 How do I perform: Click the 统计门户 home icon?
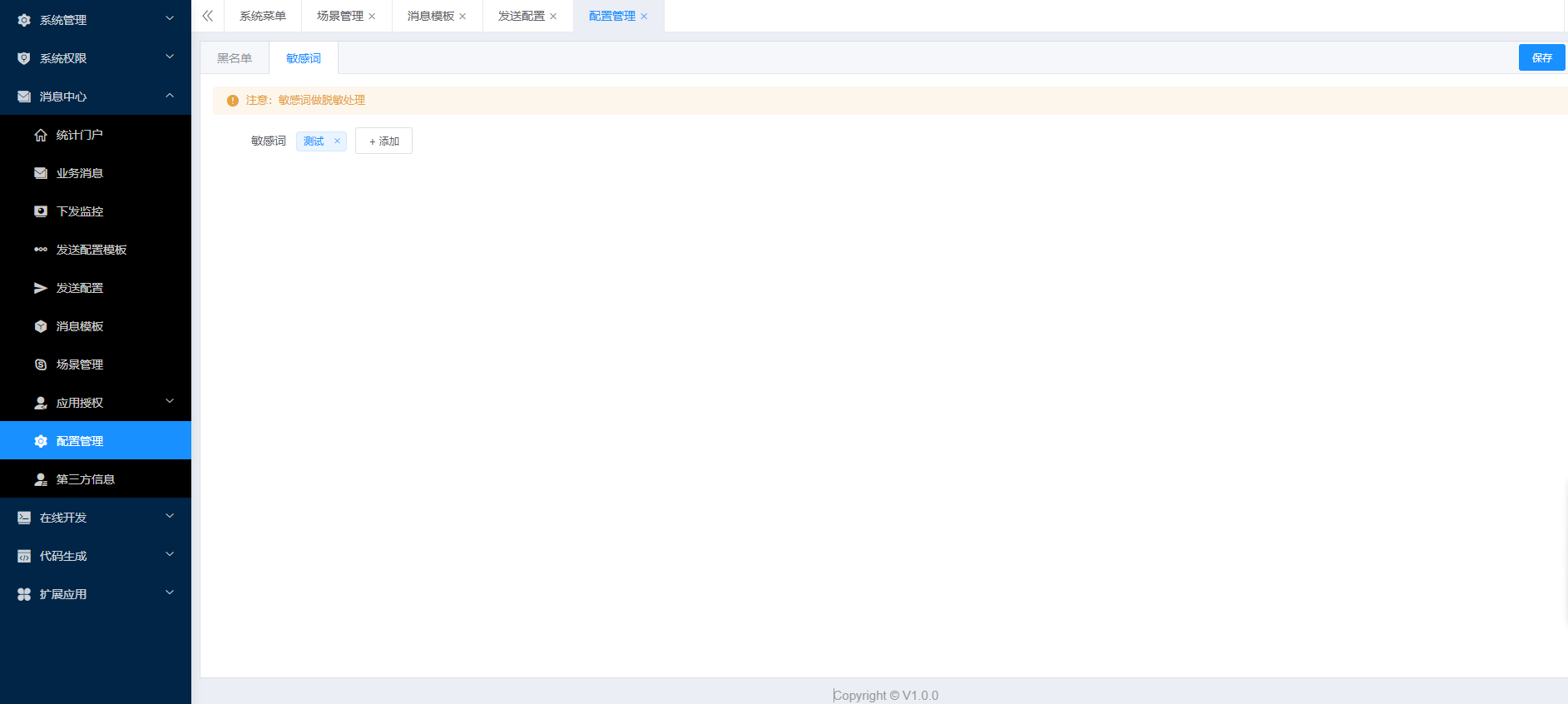point(40,135)
